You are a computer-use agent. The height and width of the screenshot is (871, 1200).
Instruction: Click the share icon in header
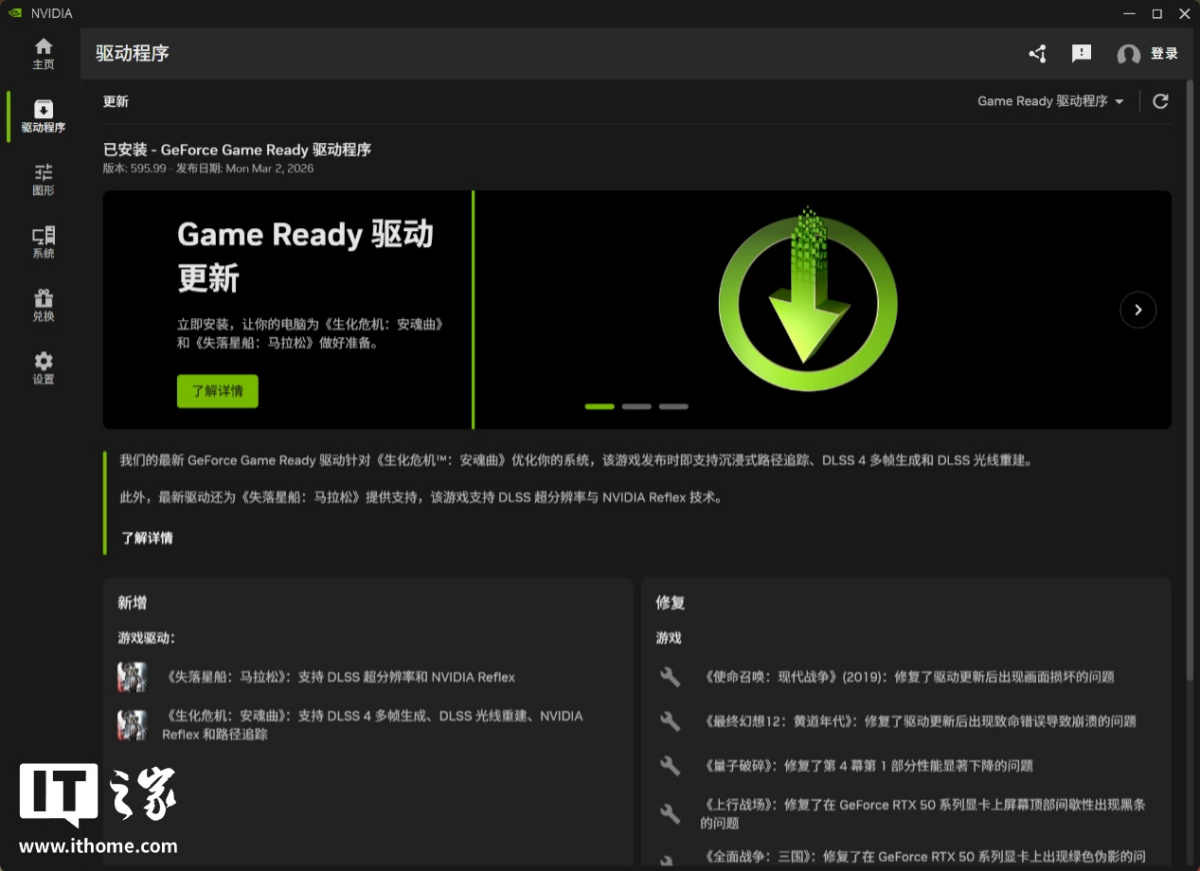click(x=1037, y=54)
